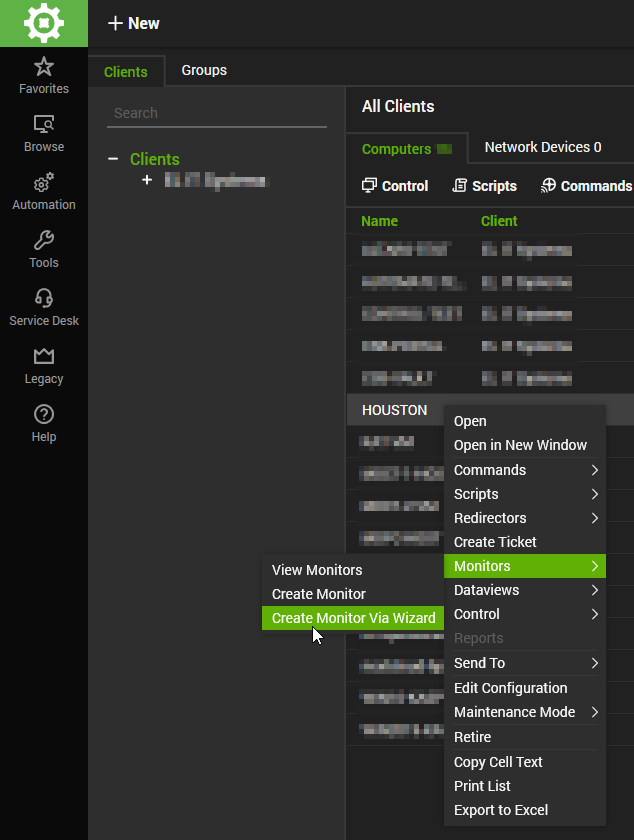Expand the Maintenance Mode submenu
Image resolution: width=634 pixels, height=840 pixels.
click(525, 712)
